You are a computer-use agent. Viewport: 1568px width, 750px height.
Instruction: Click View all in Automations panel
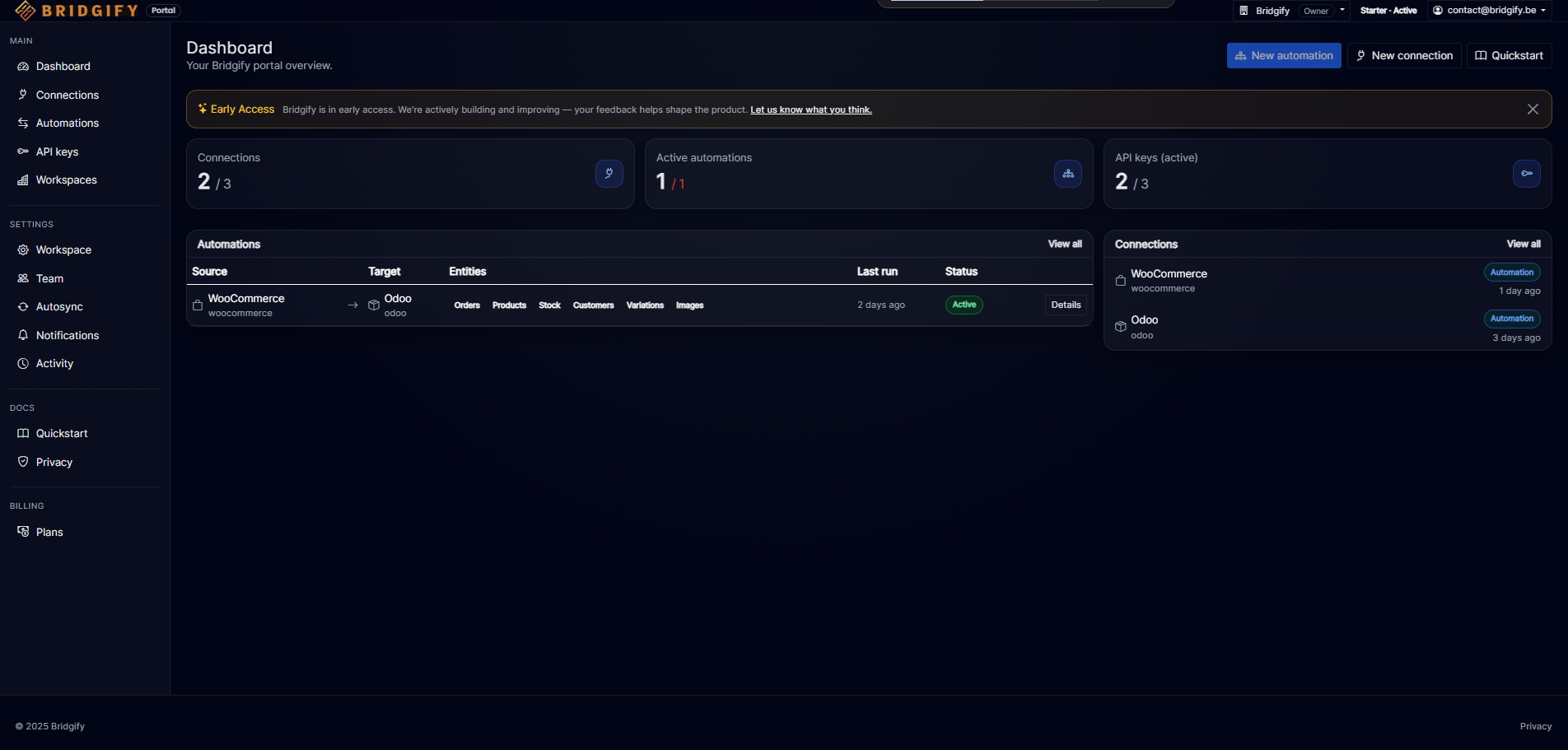1064,245
